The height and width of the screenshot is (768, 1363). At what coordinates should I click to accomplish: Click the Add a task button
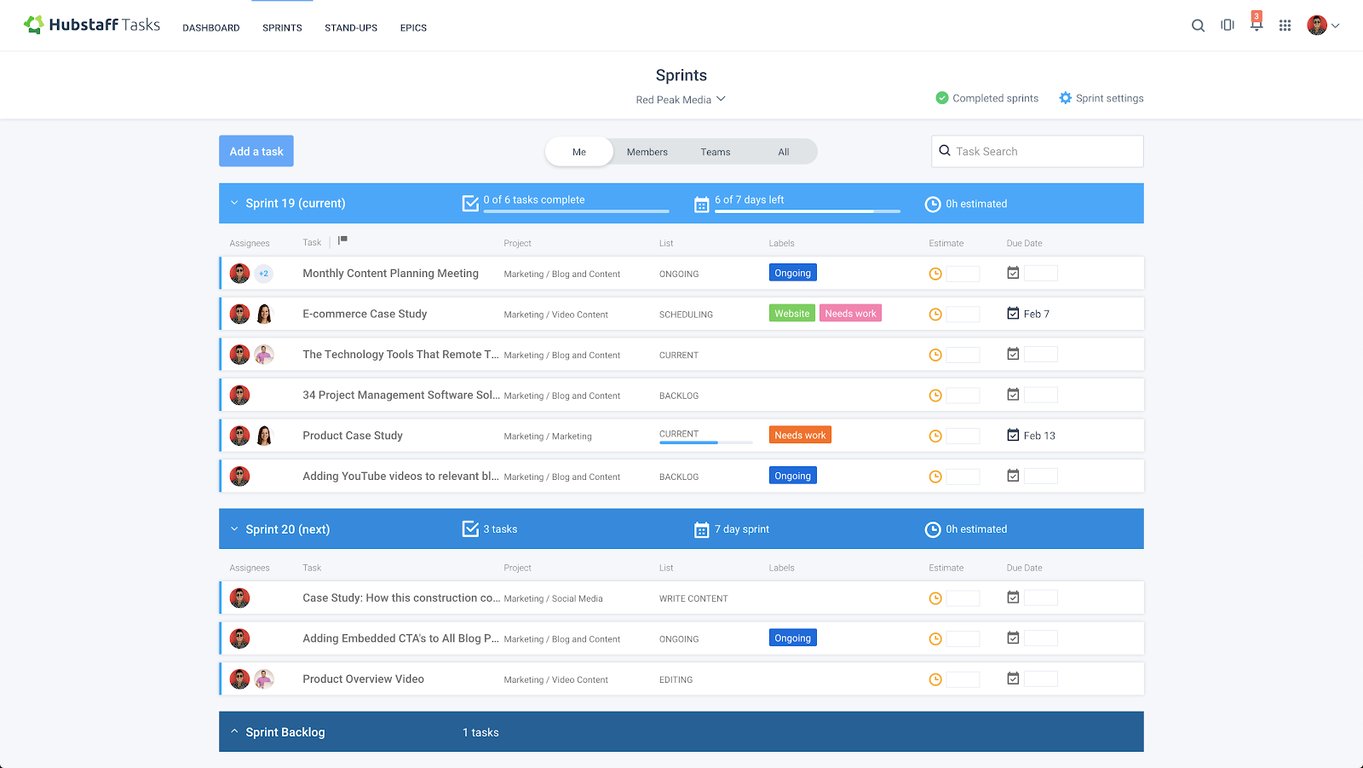pyautogui.click(x=256, y=151)
